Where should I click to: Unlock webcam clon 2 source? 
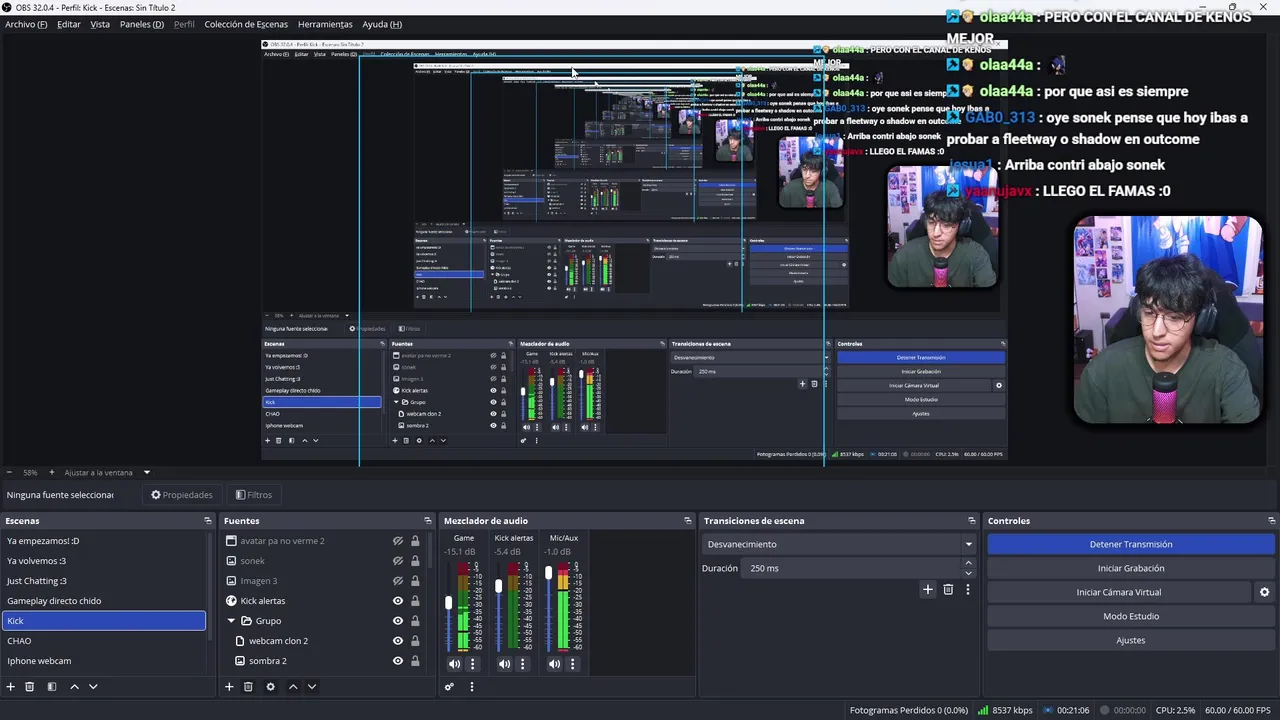[415, 641]
